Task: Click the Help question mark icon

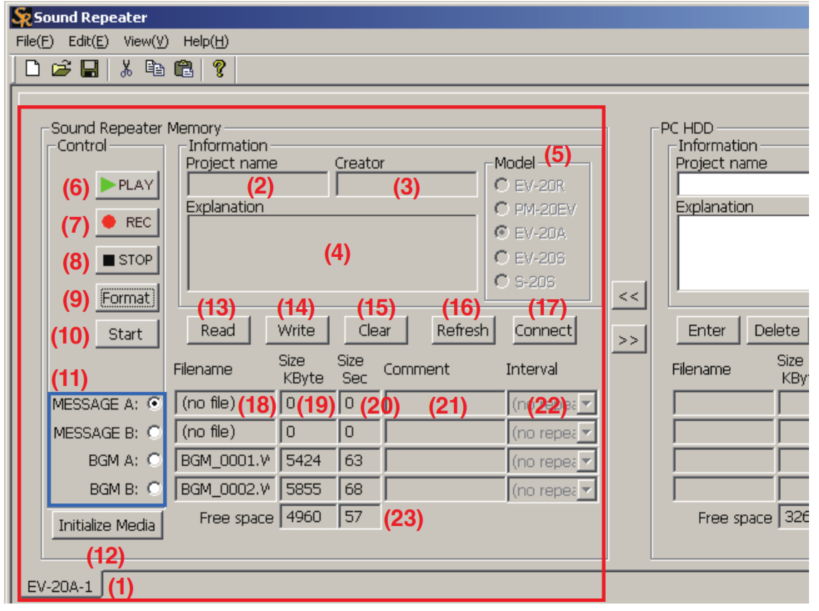Action: (219, 68)
